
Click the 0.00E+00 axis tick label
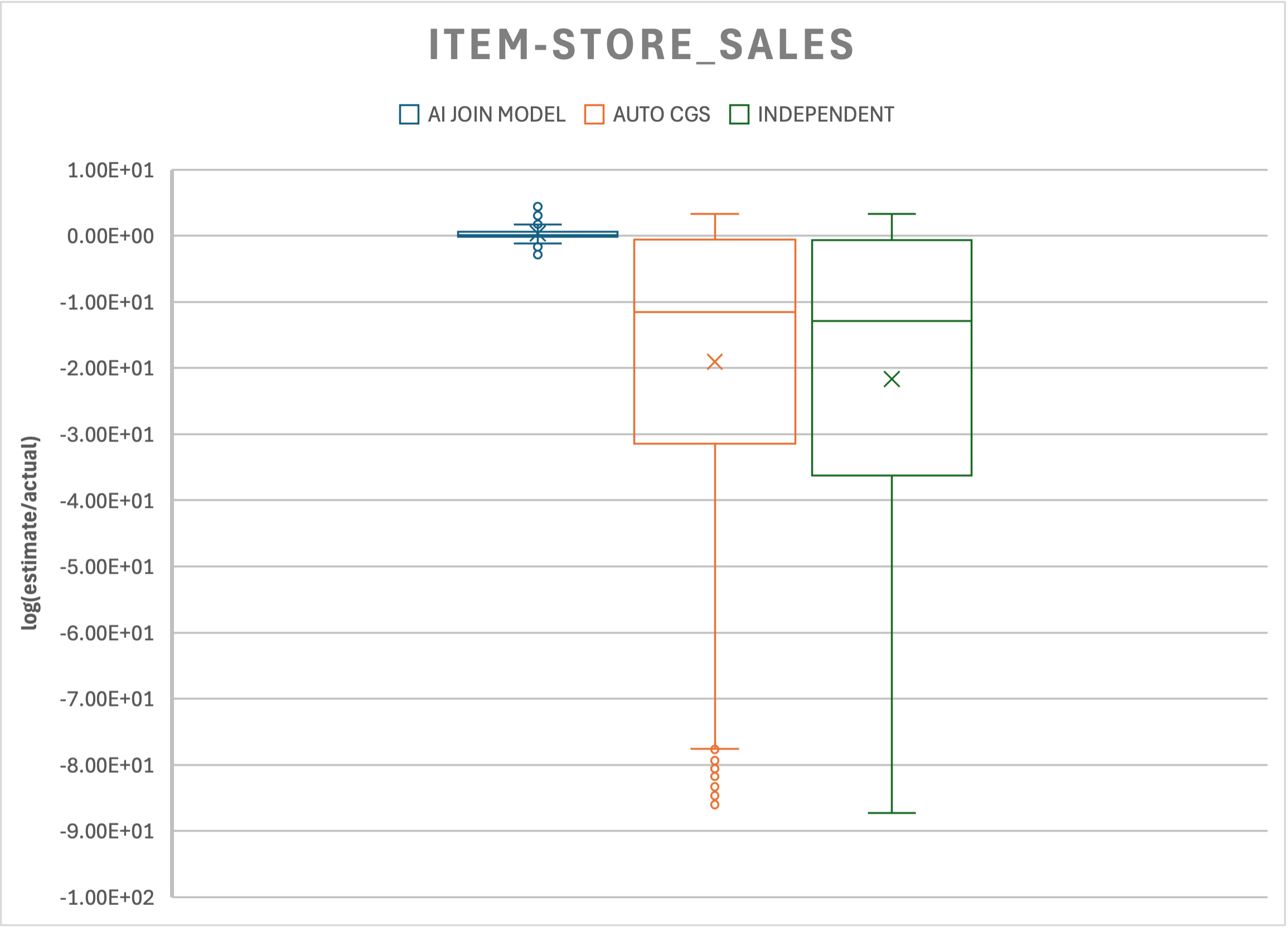110,236
